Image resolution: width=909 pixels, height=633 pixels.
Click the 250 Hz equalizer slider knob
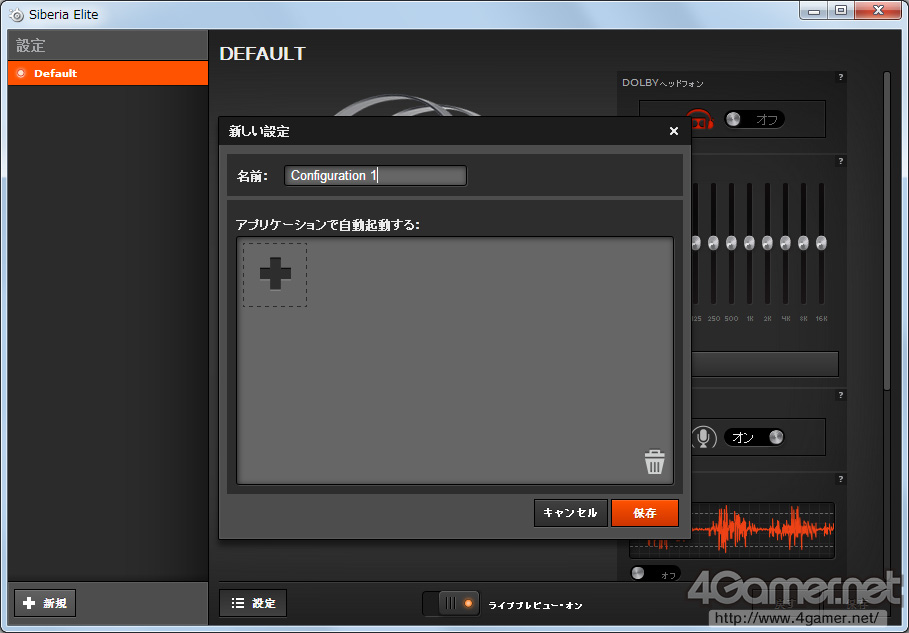tap(714, 243)
